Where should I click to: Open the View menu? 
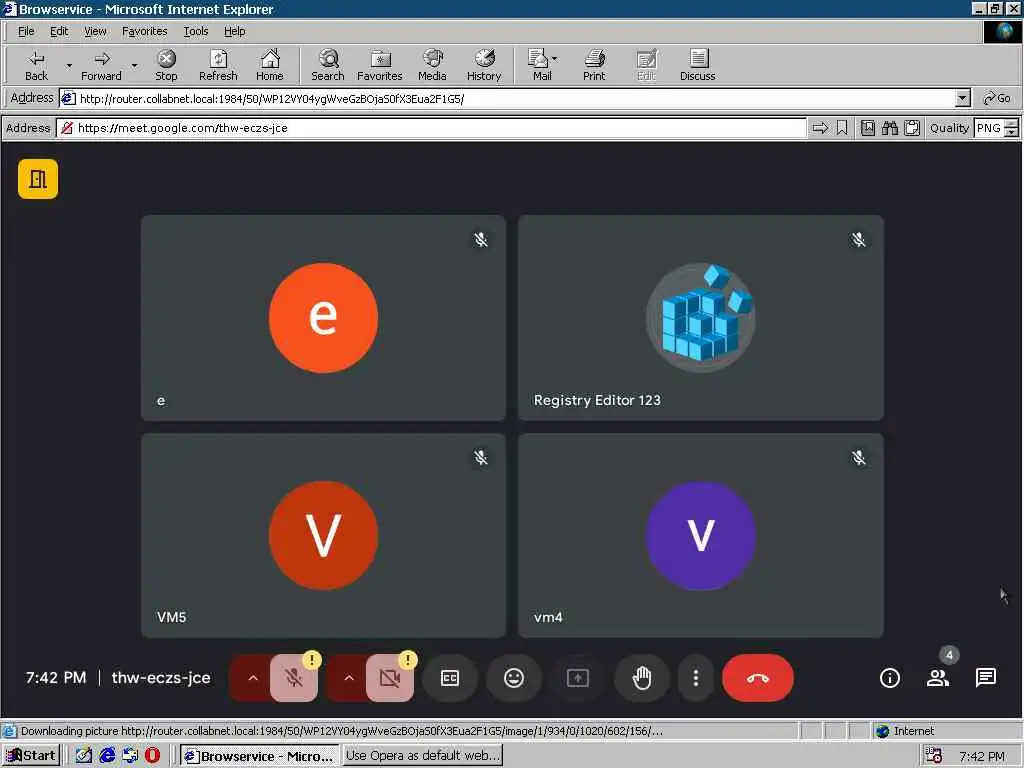point(95,31)
